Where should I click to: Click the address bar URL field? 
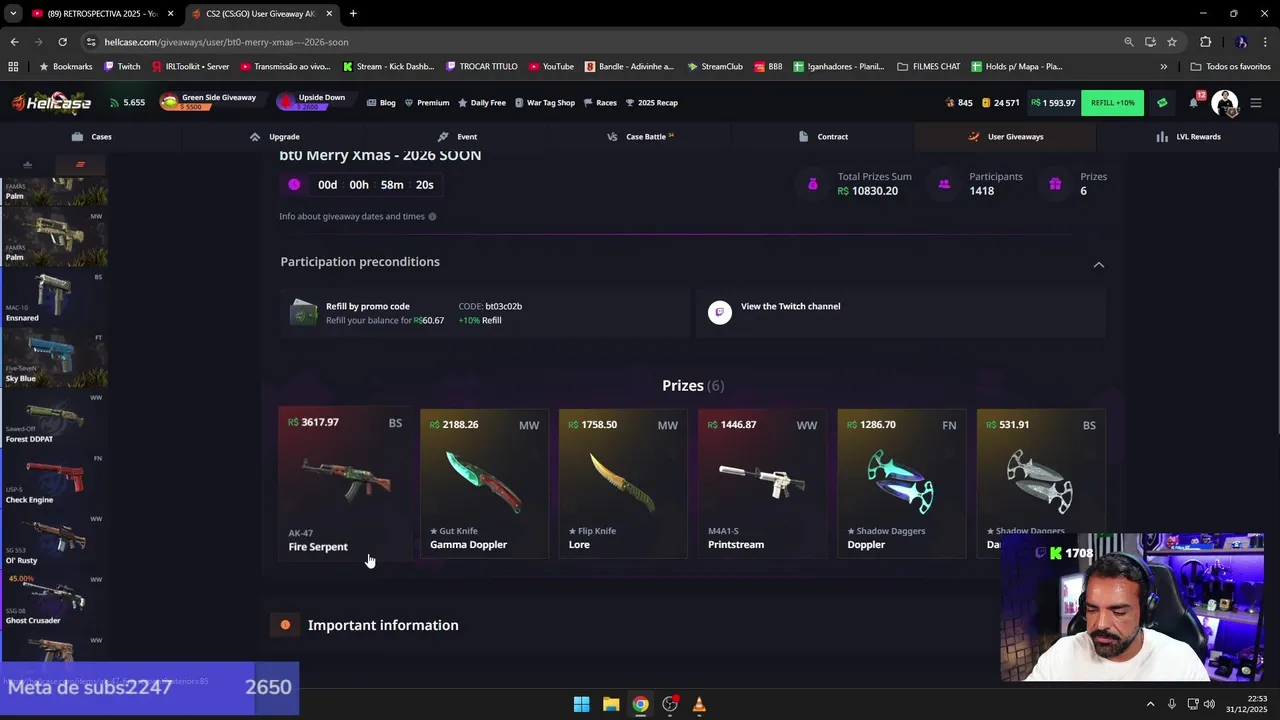600,42
